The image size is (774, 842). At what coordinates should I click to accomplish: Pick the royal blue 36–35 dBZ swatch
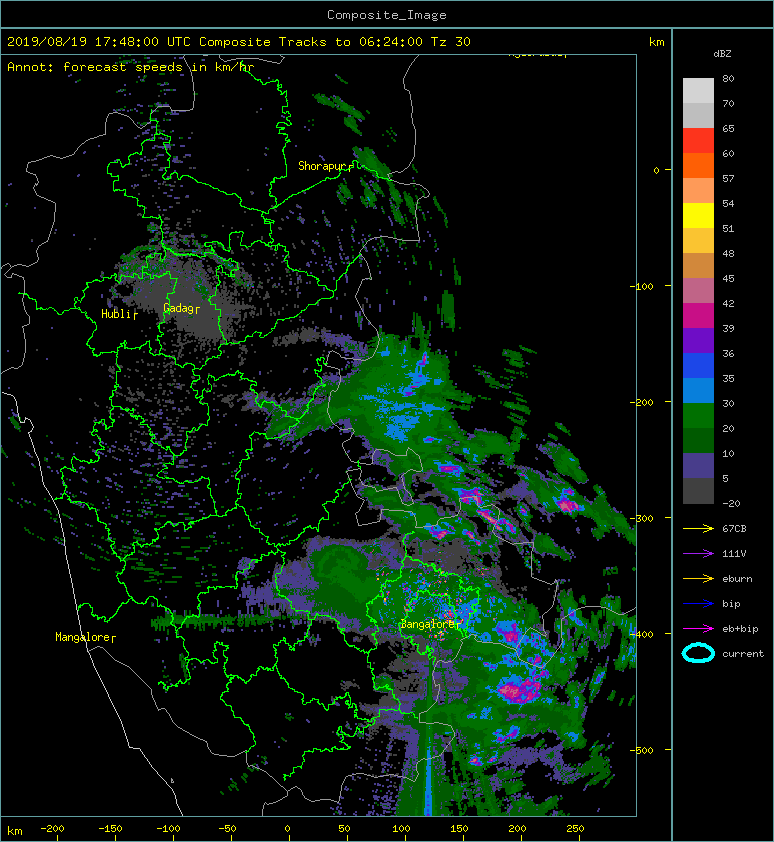click(x=698, y=366)
